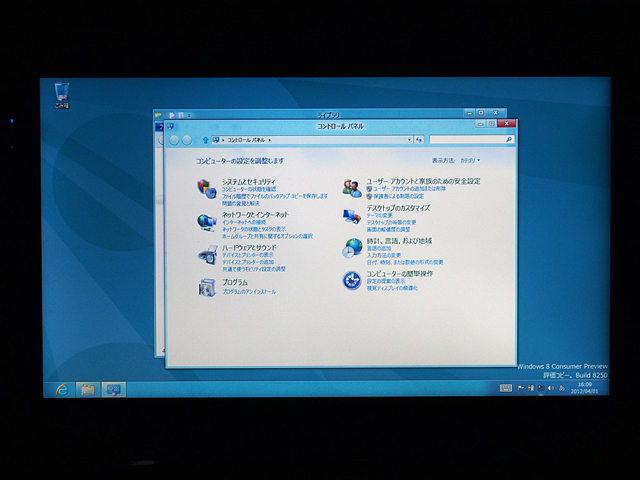Click インターネットへの接続 link
640x480 pixels.
click(x=244, y=222)
